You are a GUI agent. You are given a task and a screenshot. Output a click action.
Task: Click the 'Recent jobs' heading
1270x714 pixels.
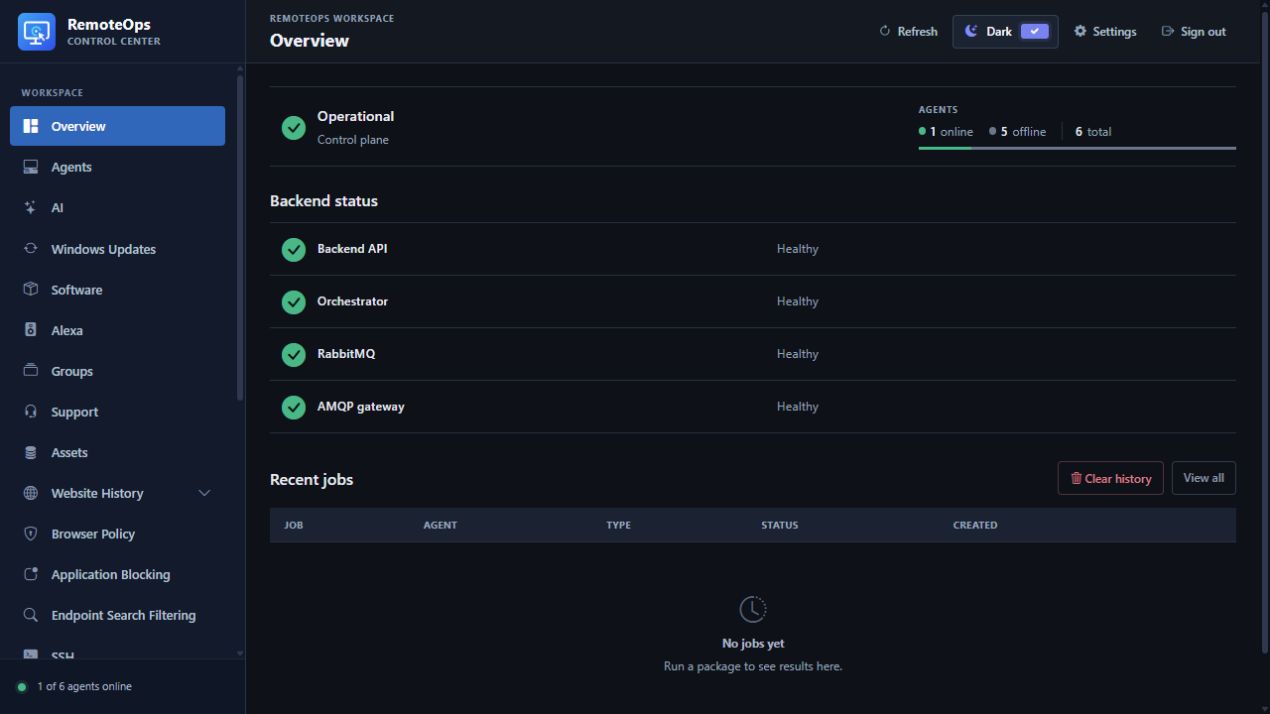point(312,480)
